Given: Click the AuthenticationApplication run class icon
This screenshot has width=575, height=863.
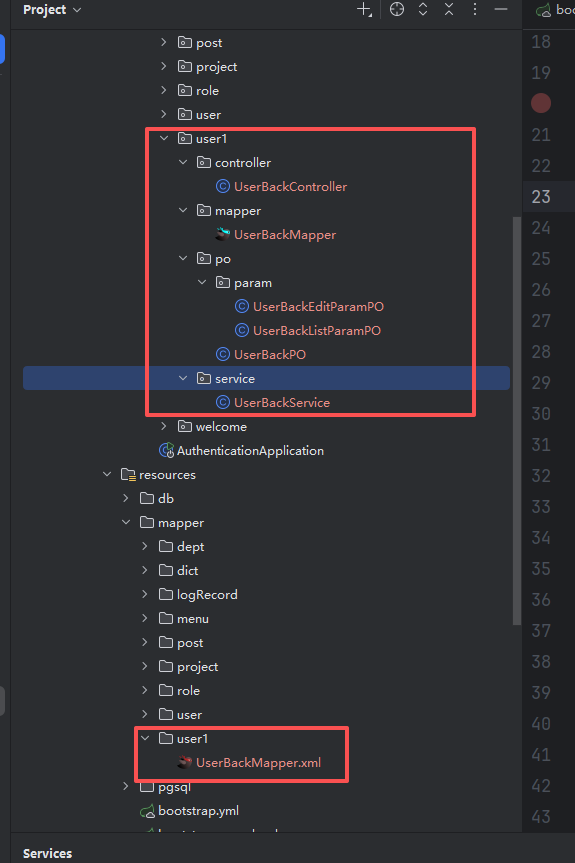Looking at the screenshot, I should 166,451.
